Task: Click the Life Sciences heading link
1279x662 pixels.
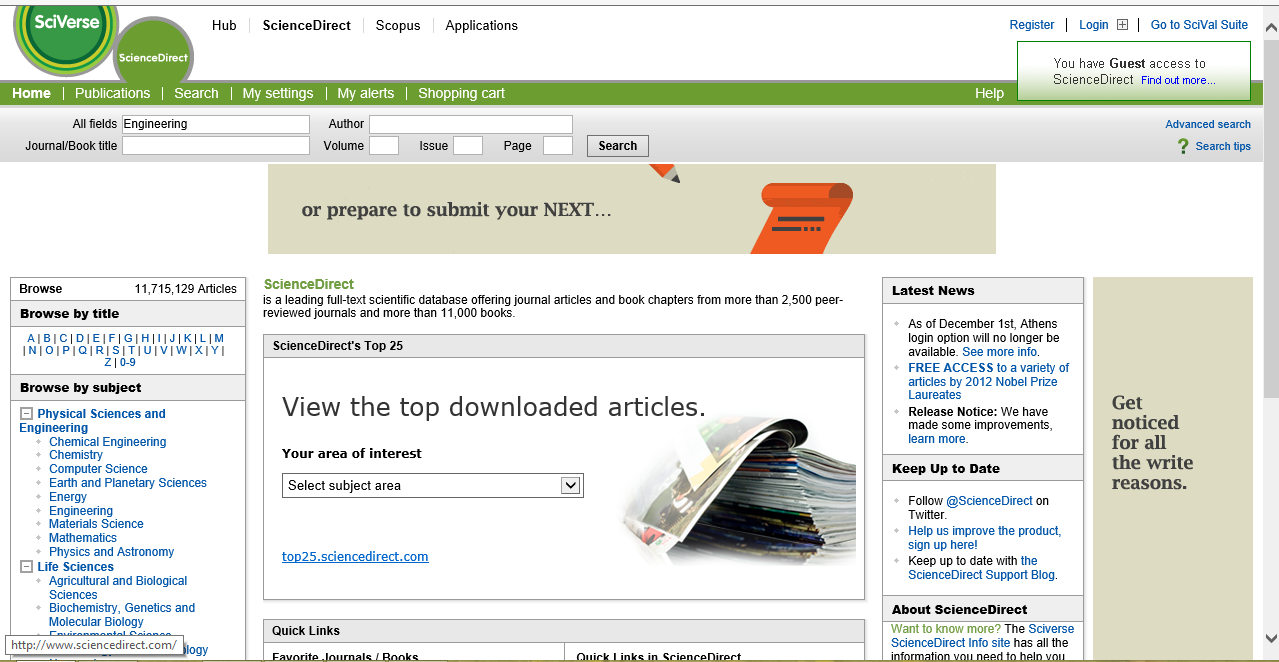Action: 76,567
